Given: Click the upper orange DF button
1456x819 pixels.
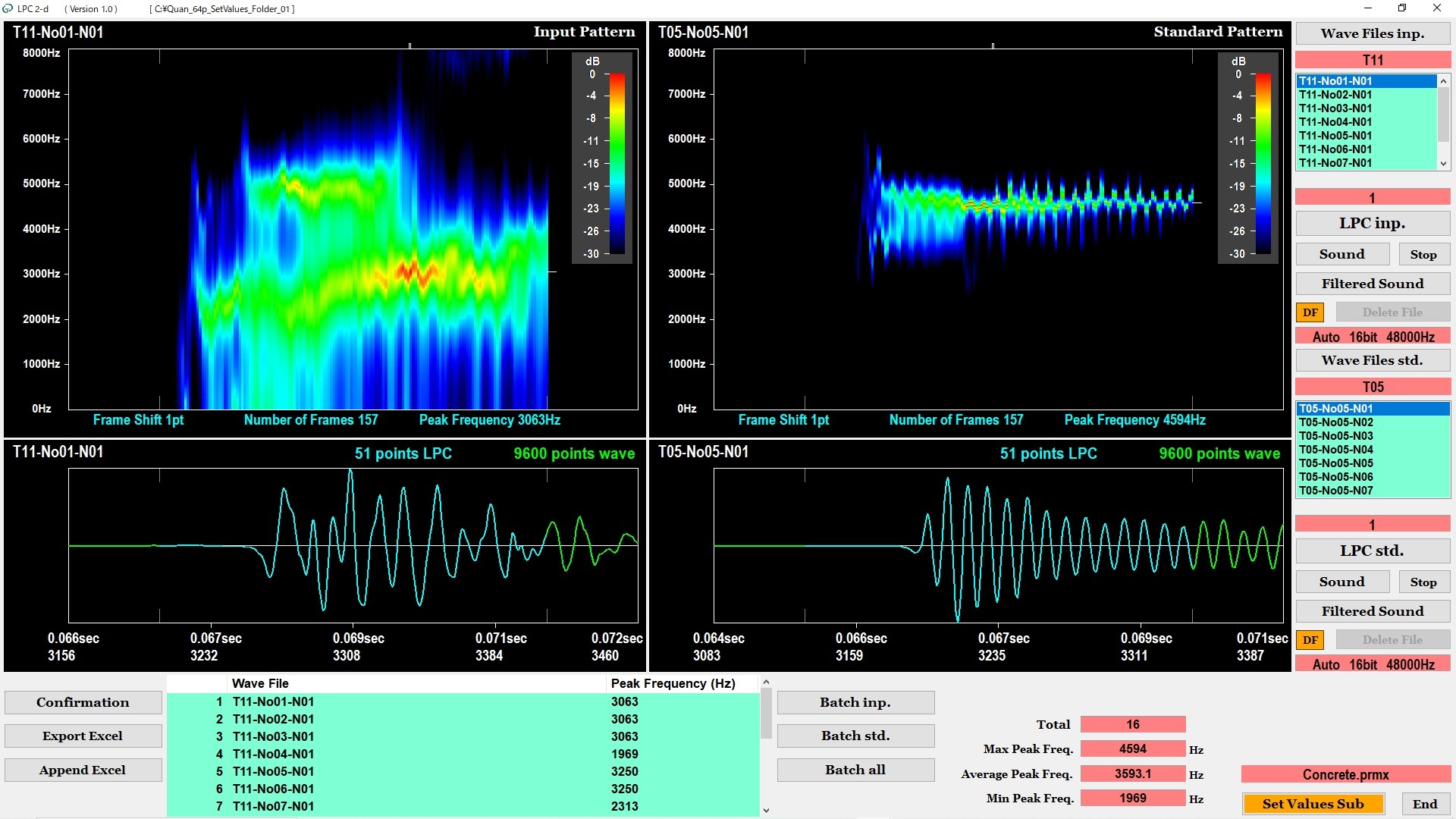Looking at the screenshot, I should click(x=1310, y=312).
